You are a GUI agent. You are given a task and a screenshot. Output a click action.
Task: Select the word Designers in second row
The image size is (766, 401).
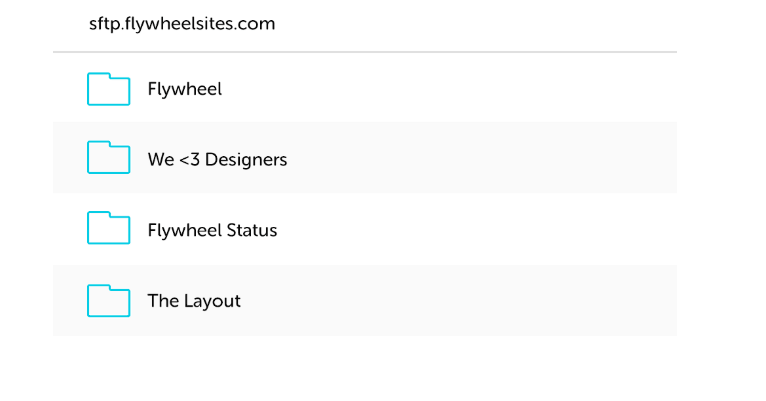coord(246,160)
